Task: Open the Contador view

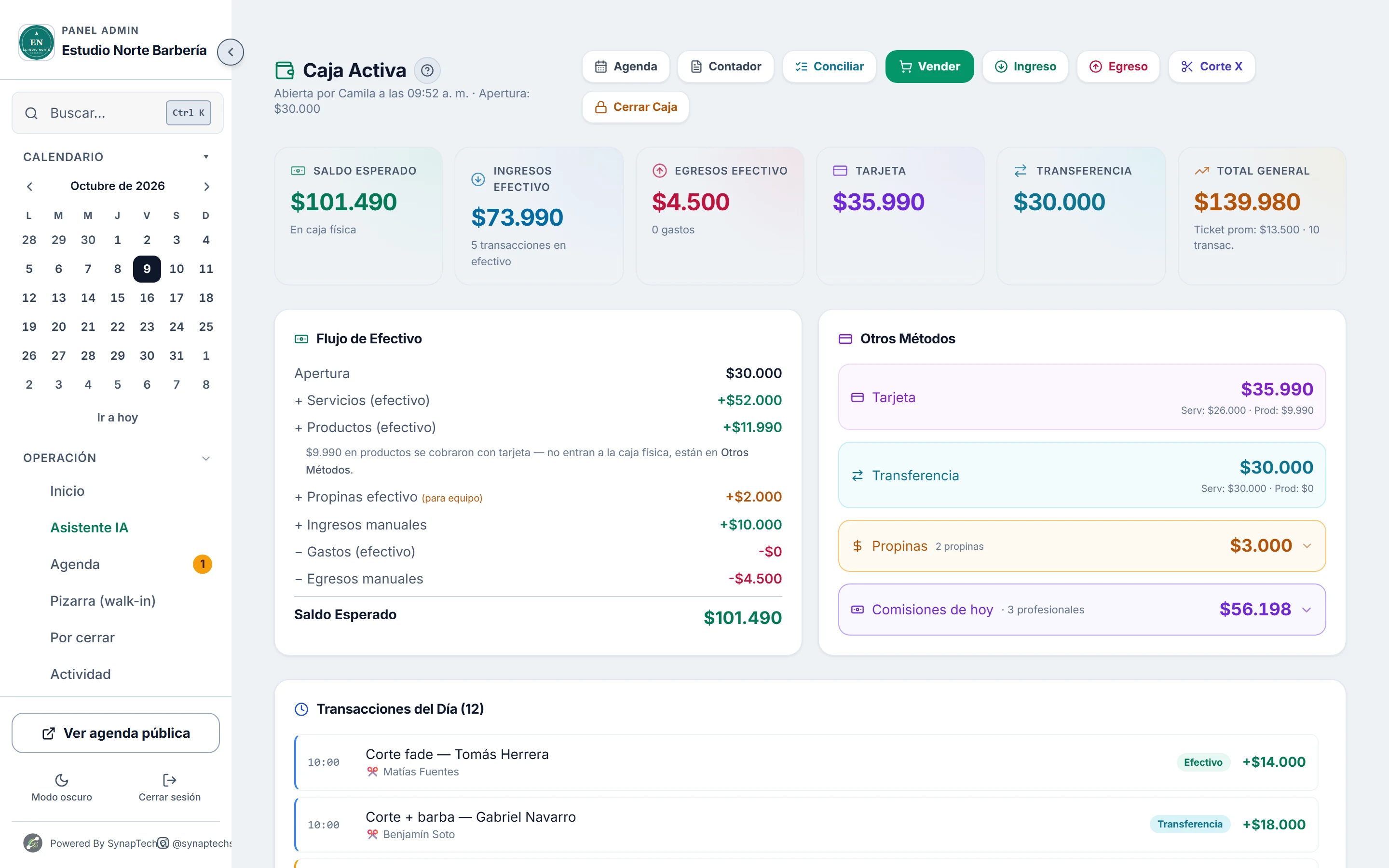Action: (725, 67)
